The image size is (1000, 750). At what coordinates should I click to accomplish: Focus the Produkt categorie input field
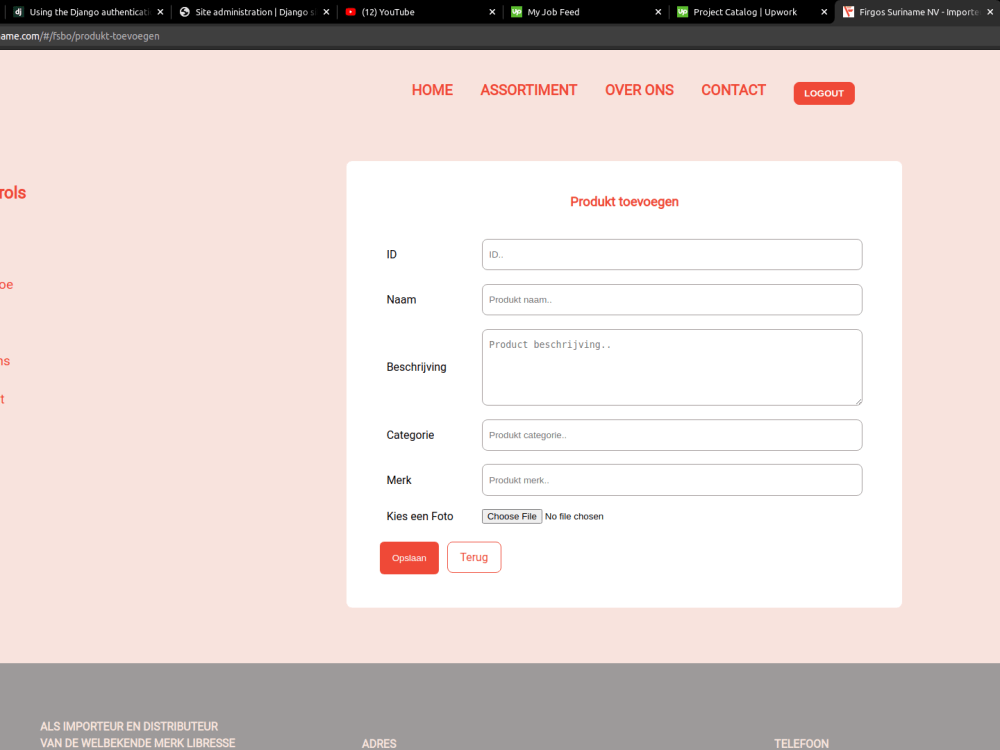point(672,435)
